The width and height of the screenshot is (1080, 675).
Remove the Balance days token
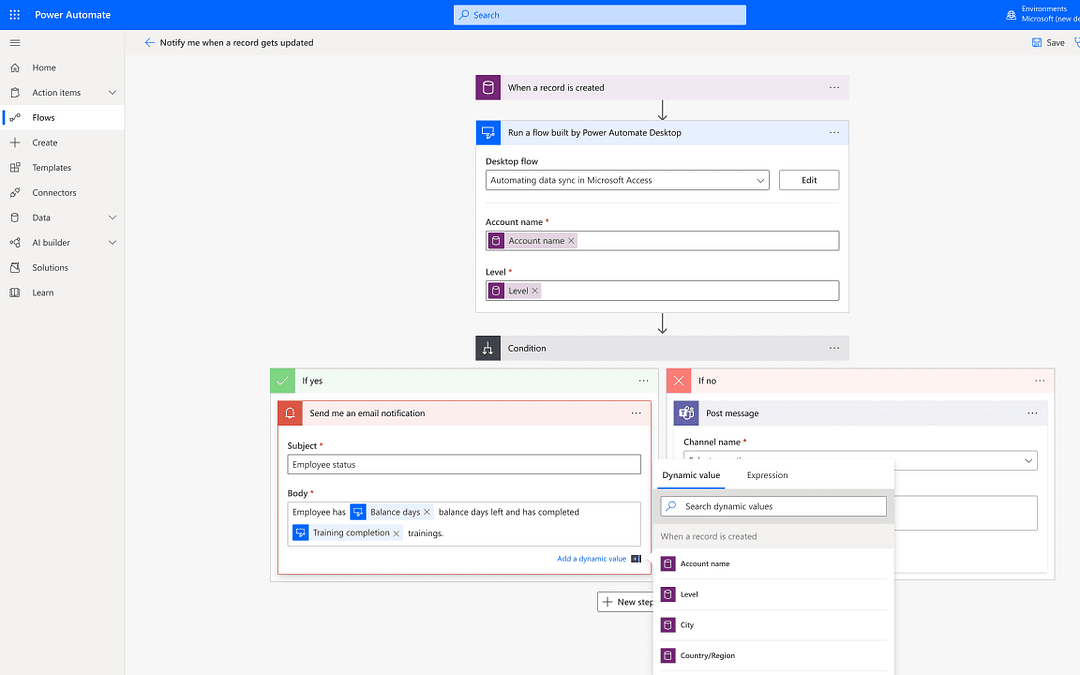click(426, 512)
